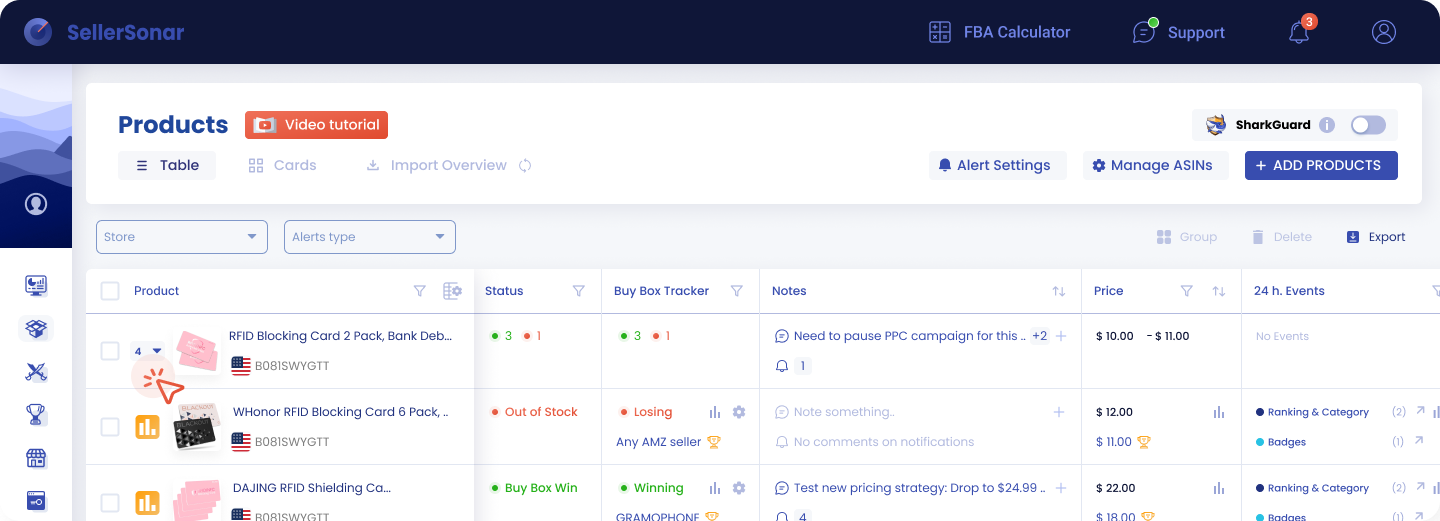
Task: Click the Status column filter icon
Action: (578, 291)
